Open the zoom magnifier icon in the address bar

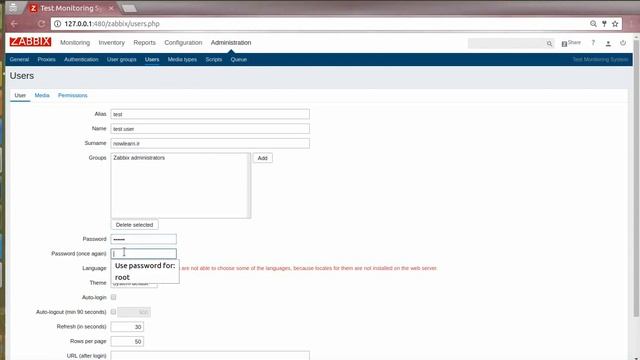pos(593,24)
